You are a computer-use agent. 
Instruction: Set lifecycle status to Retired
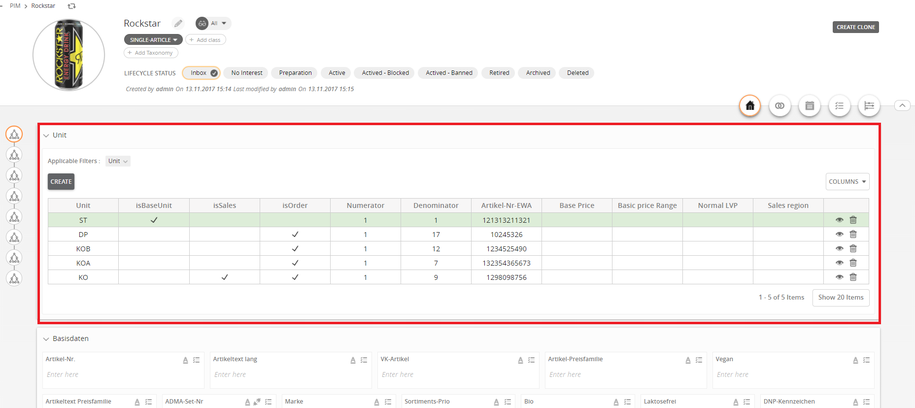pos(500,73)
